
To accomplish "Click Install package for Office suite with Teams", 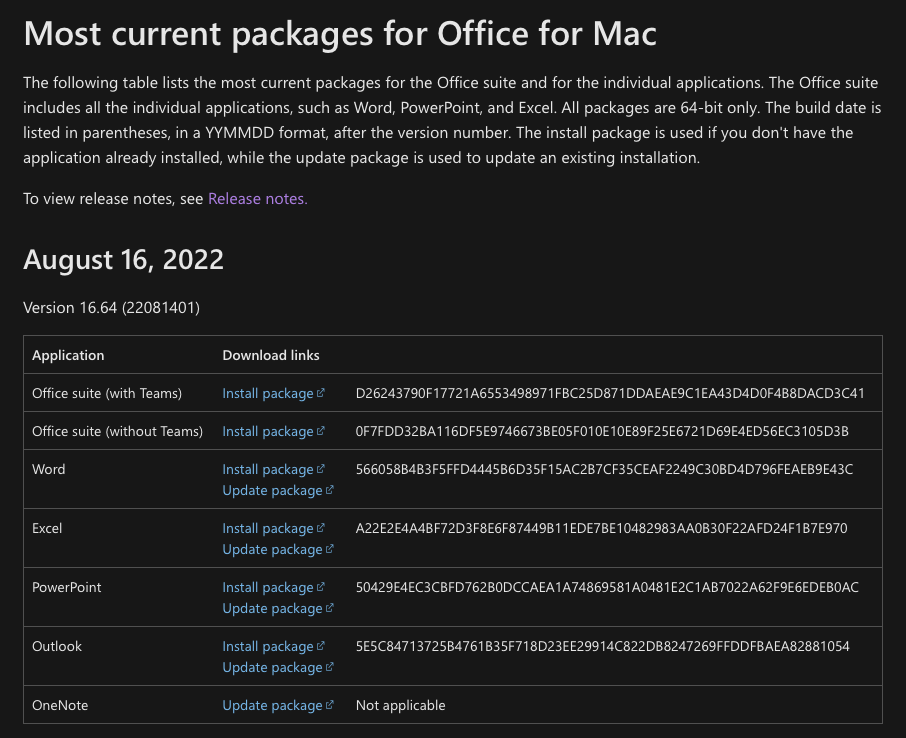I will (273, 394).
